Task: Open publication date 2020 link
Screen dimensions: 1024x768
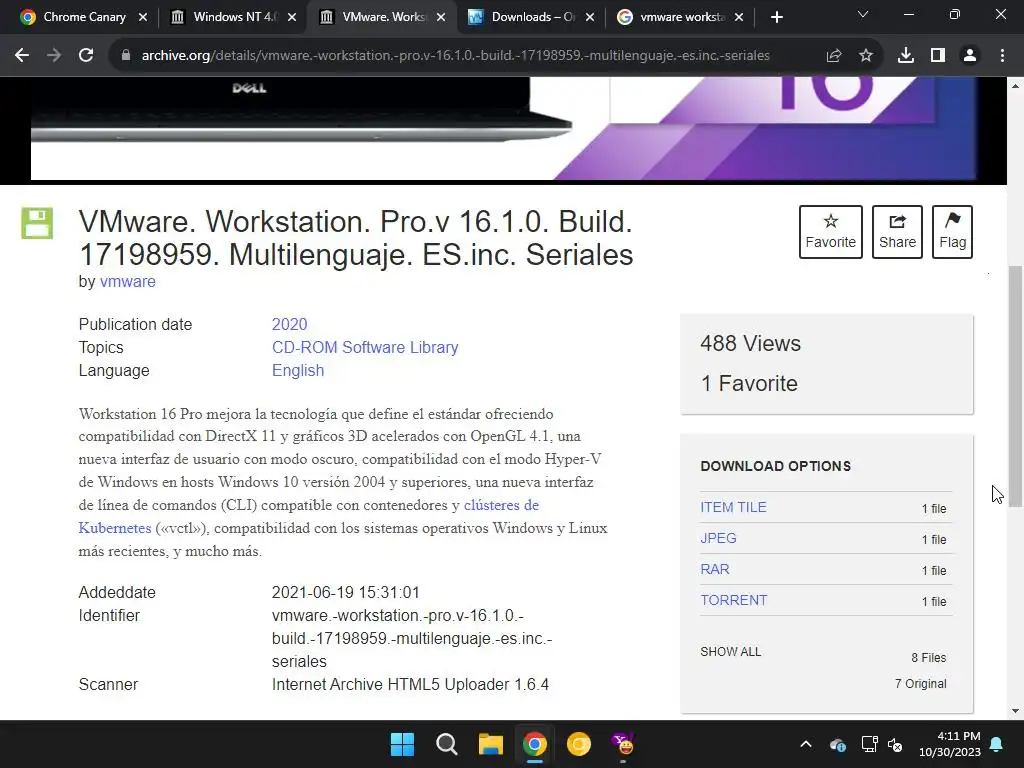Action: [x=289, y=325]
